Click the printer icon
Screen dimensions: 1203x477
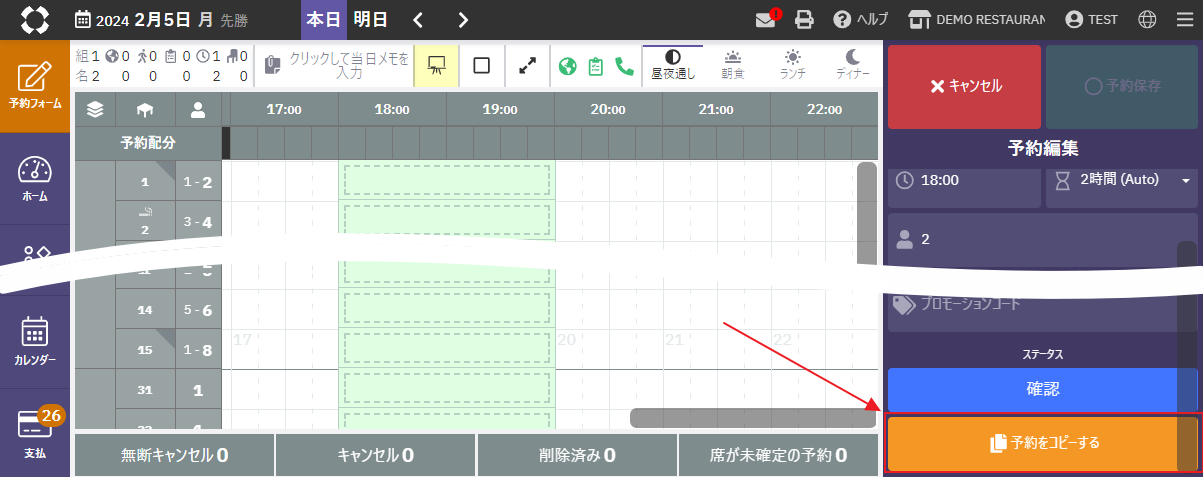(x=804, y=20)
